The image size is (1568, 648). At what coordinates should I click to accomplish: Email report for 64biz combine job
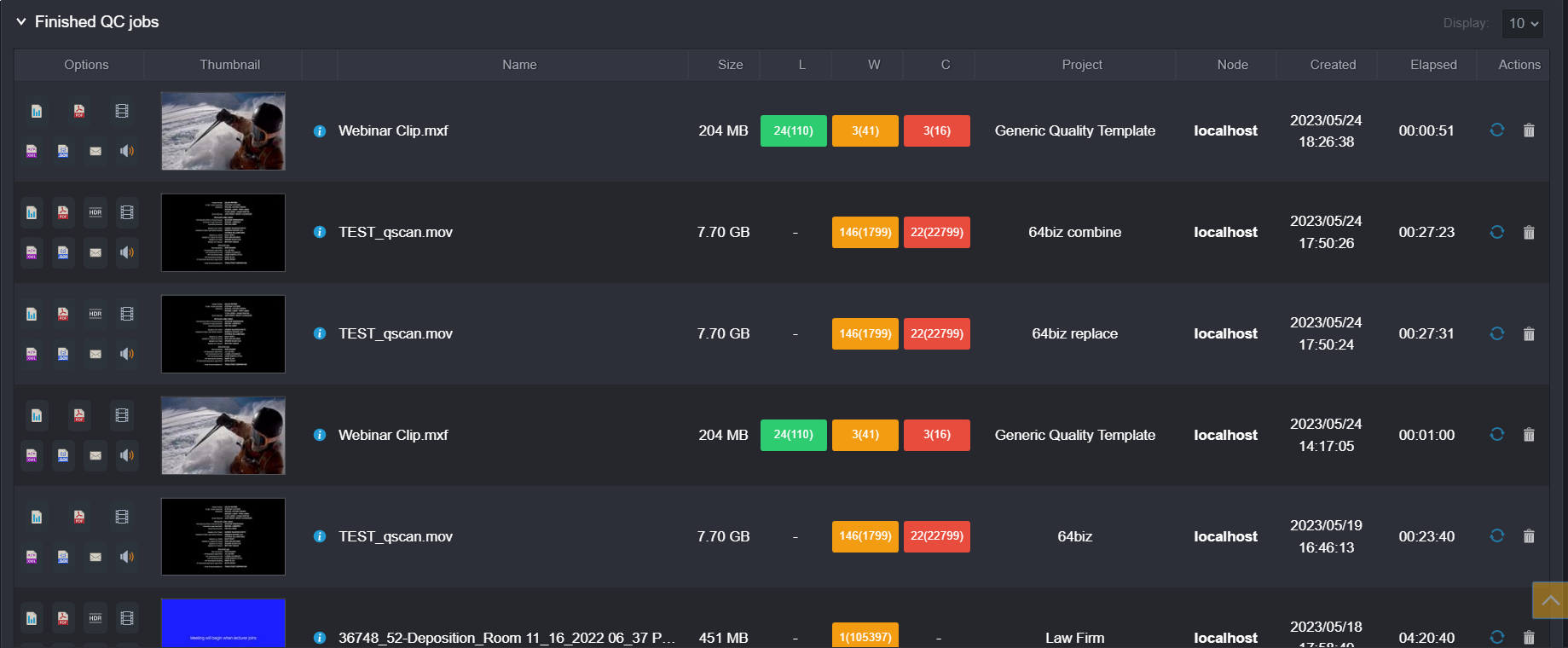(95, 252)
